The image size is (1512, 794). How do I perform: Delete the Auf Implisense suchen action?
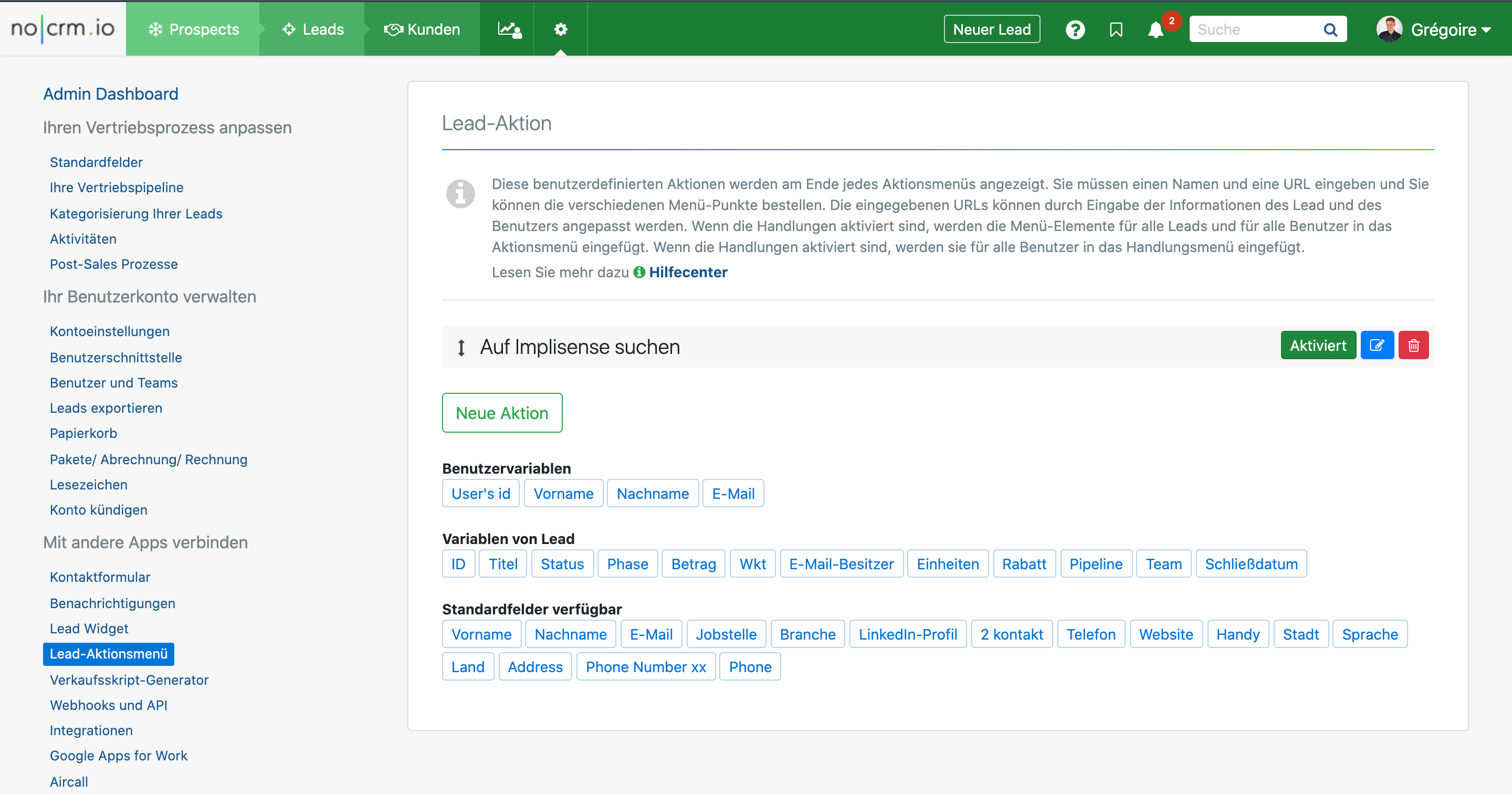[x=1413, y=346]
